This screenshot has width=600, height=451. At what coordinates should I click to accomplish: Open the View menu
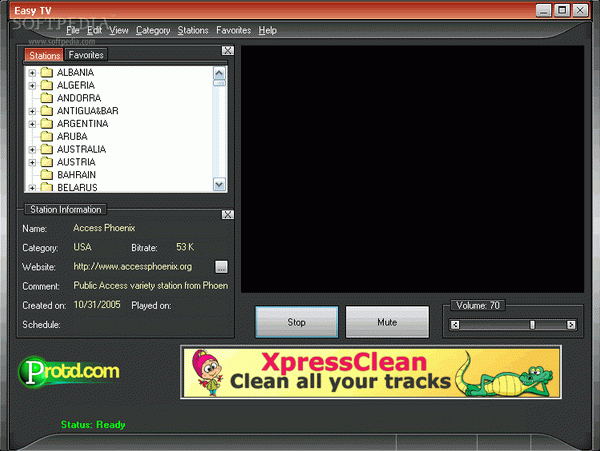119,30
